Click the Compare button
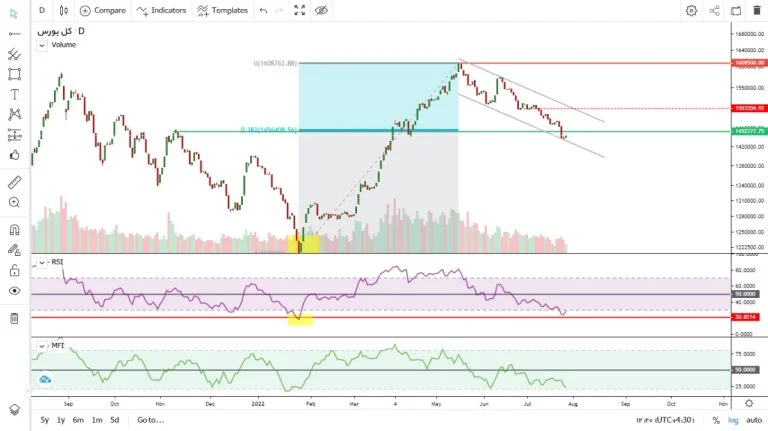The image size is (768, 431). pos(102,10)
